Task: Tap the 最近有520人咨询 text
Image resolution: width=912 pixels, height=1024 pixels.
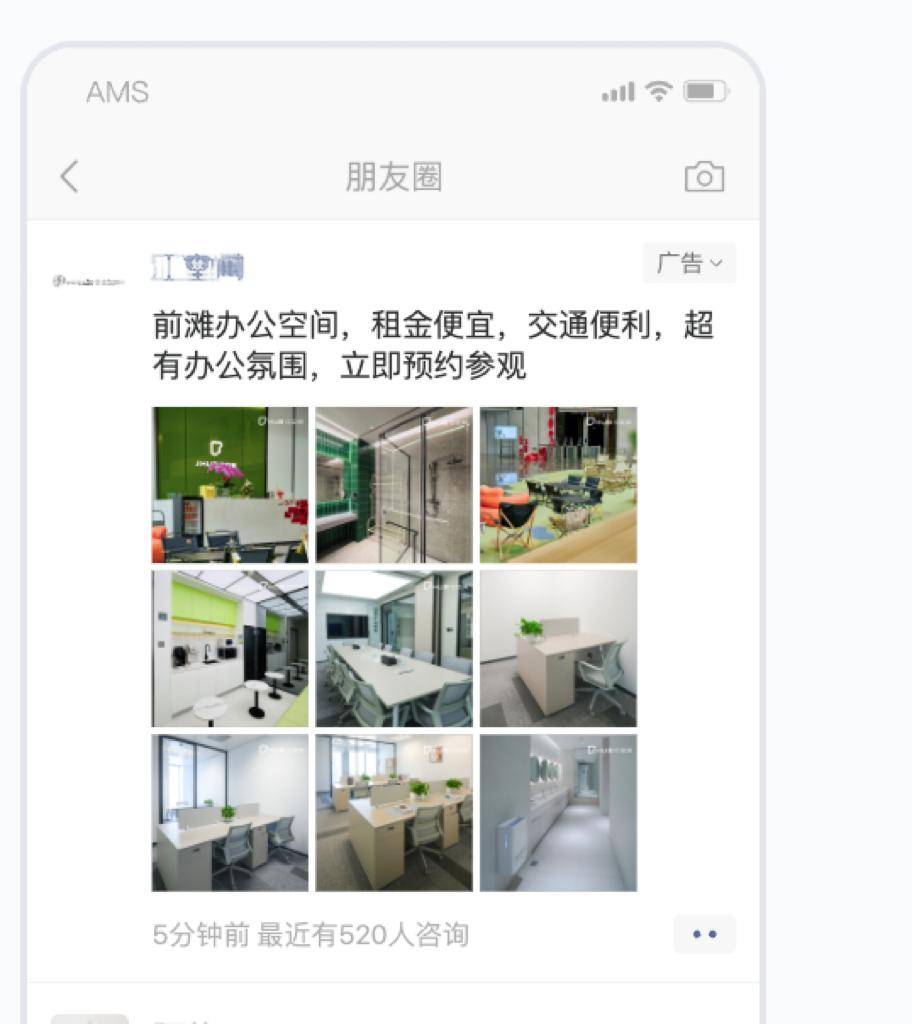Action: (363, 935)
